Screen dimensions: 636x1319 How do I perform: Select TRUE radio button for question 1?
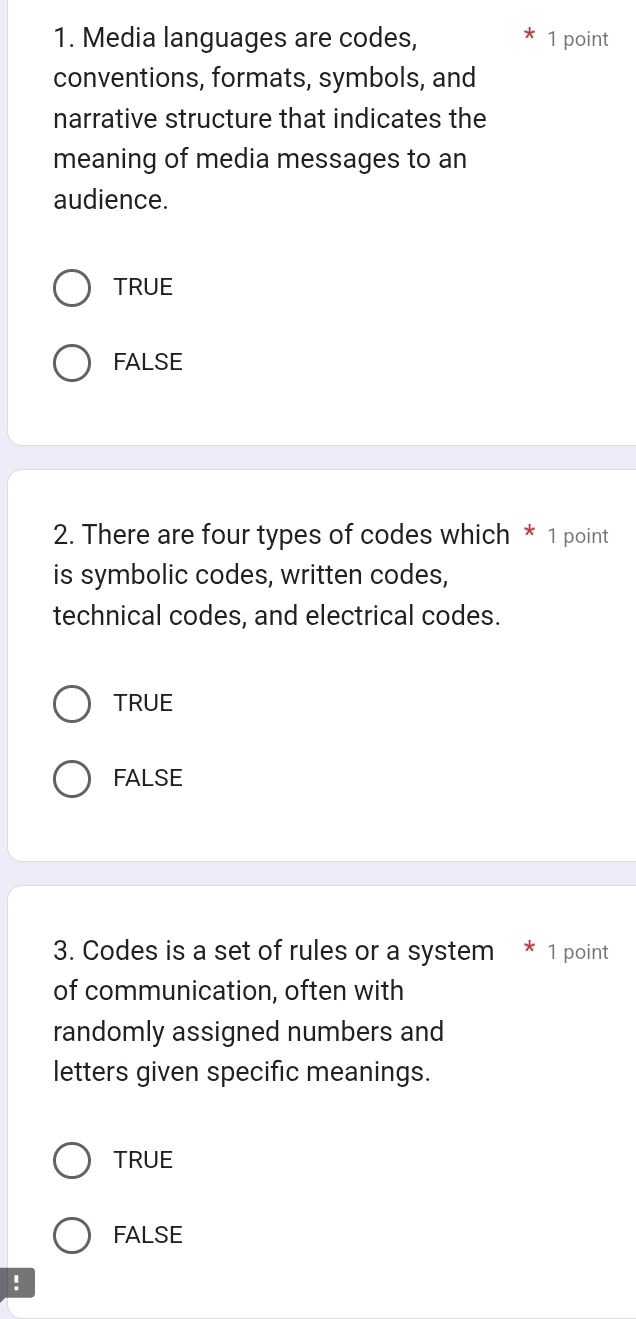(x=71, y=287)
